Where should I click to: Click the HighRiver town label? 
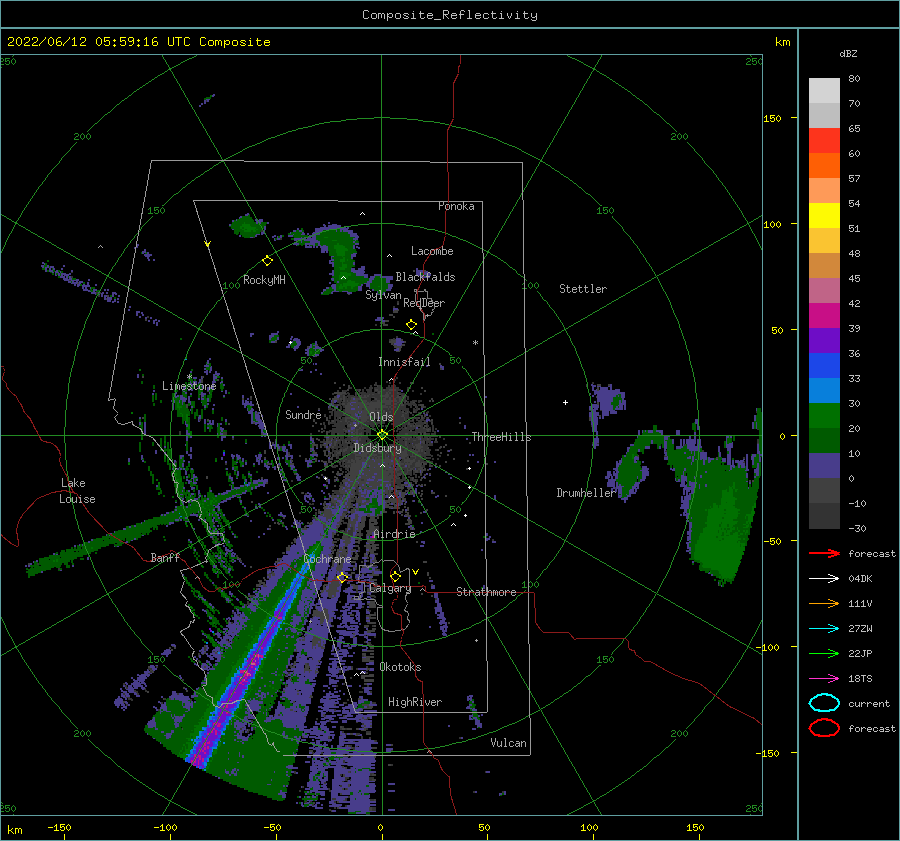point(415,702)
